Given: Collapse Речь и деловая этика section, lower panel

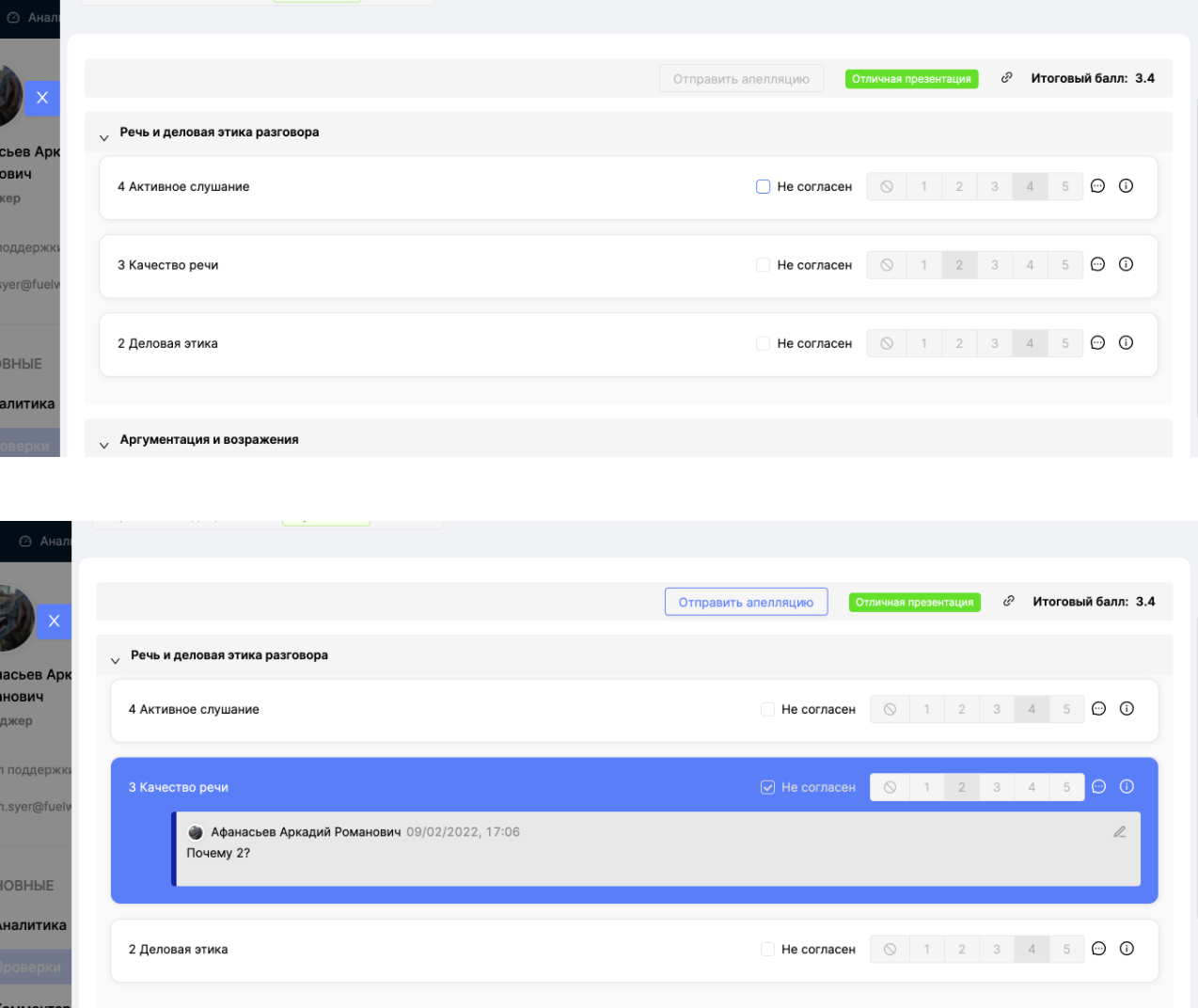Looking at the screenshot, I should click(x=115, y=660).
